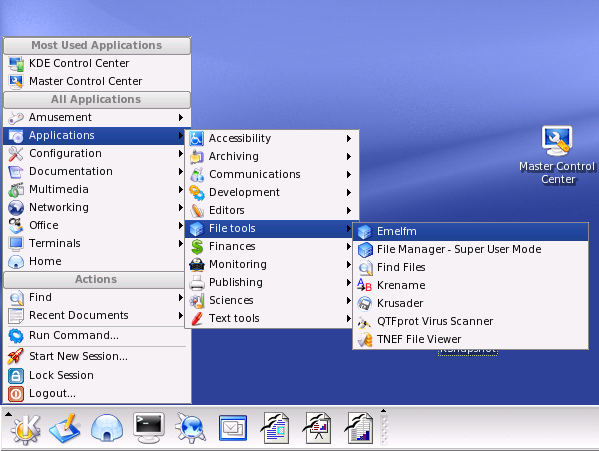Screen dimensions: 599x451
Task: Open the Communications submenu entry
Action: 272,174
